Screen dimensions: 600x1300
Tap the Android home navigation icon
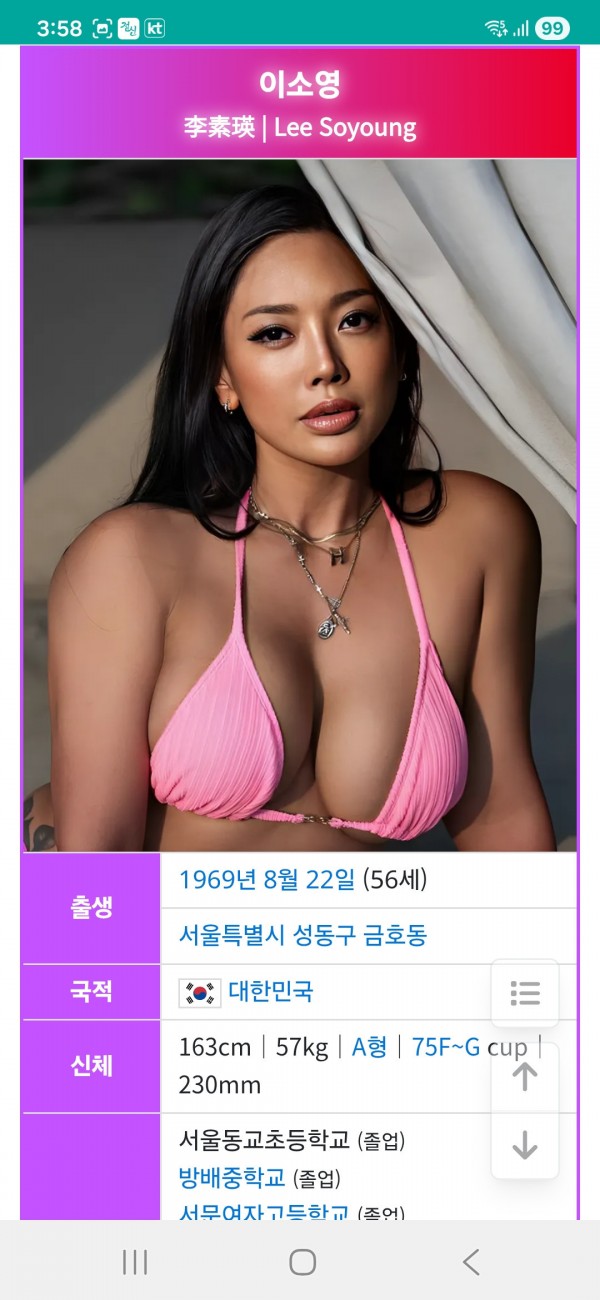pyautogui.click(x=303, y=1262)
